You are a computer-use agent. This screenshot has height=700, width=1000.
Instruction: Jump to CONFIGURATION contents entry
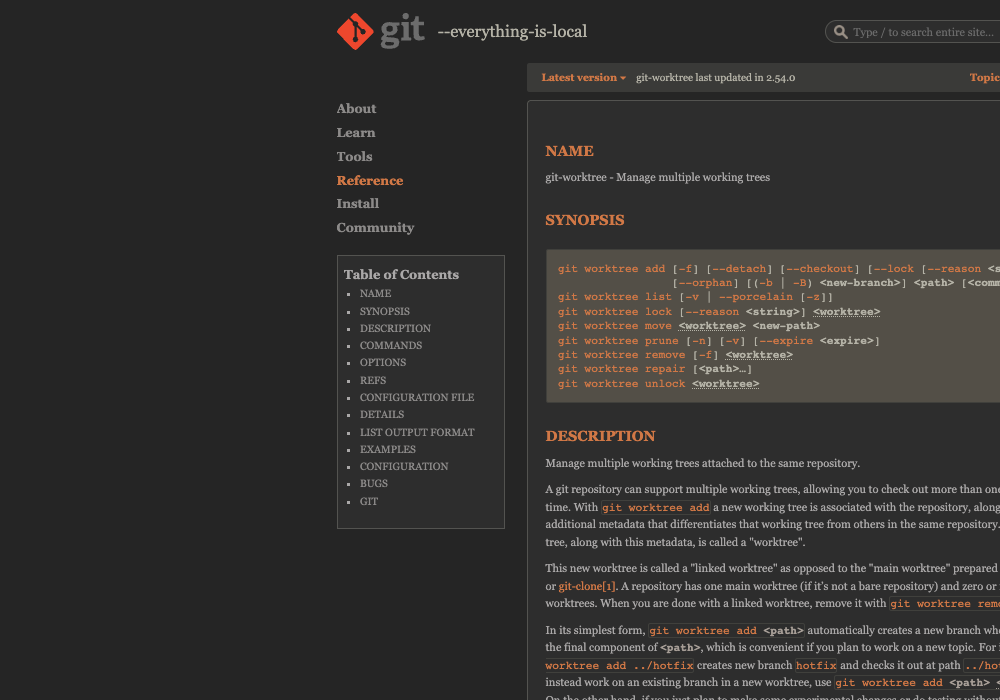[404, 467]
